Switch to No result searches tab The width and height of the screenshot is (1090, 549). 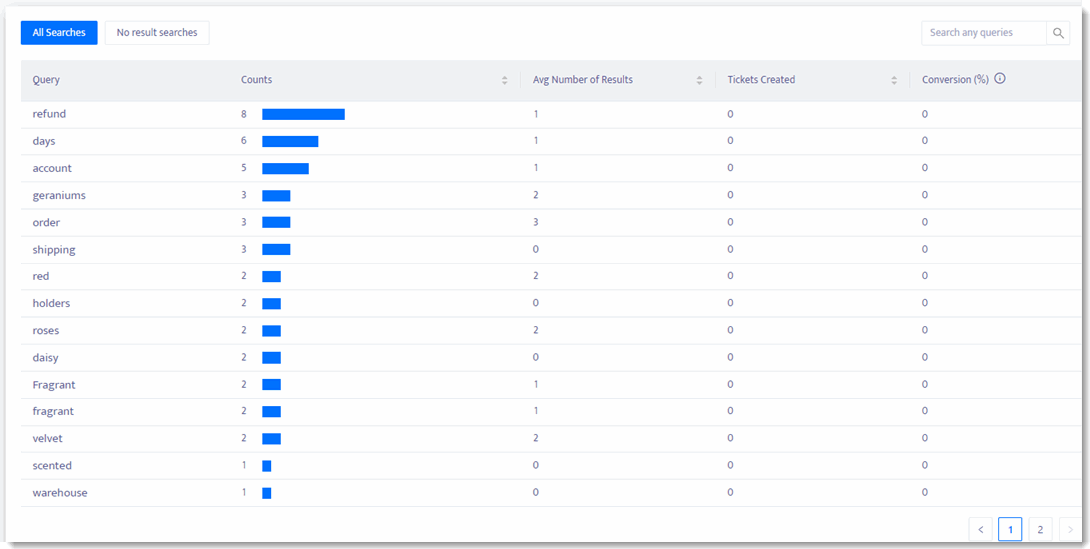coord(157,33)
